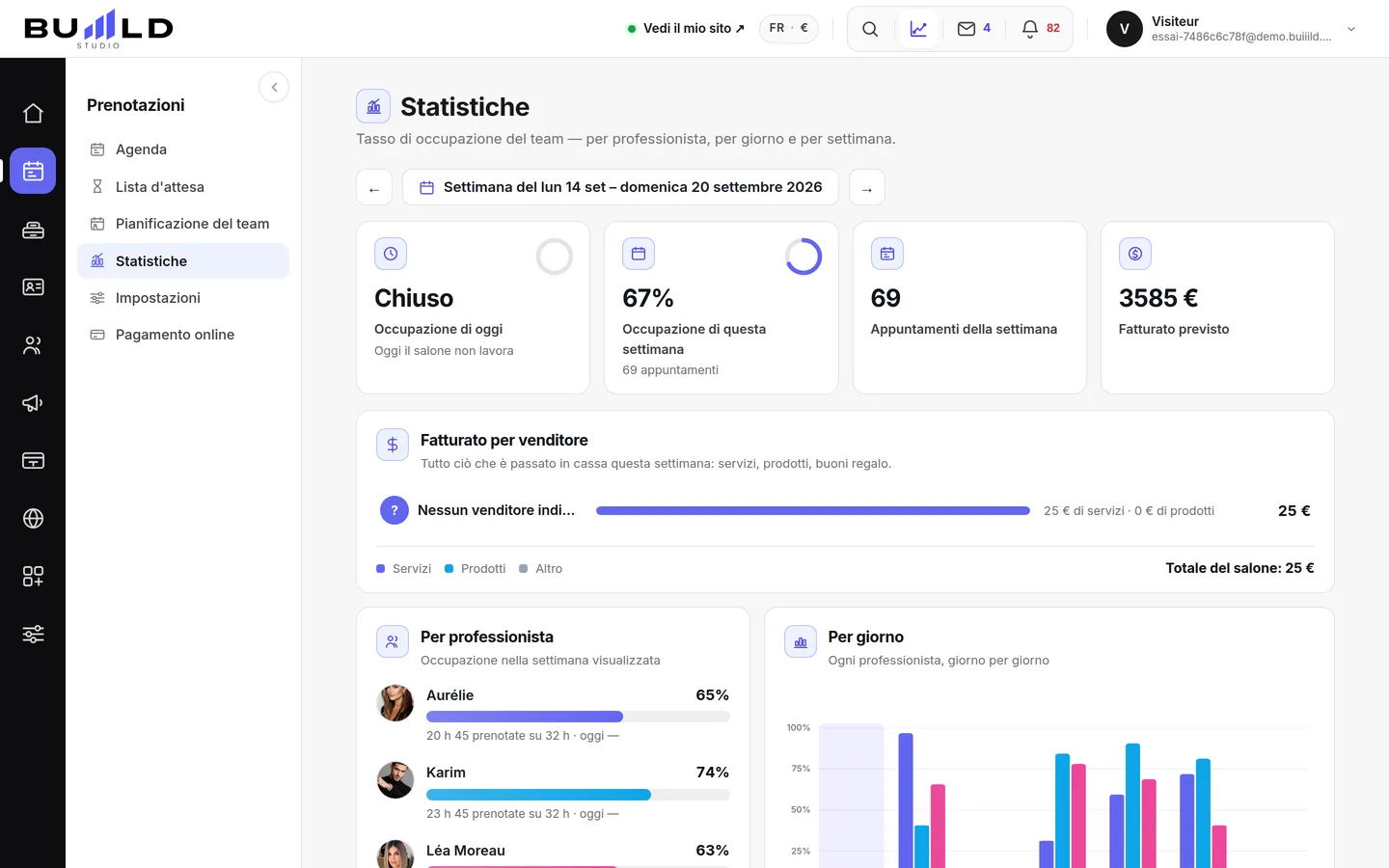Open the bell notifications showing 82
This screenshot has height=868, width=1389.
coord(1041,29)
